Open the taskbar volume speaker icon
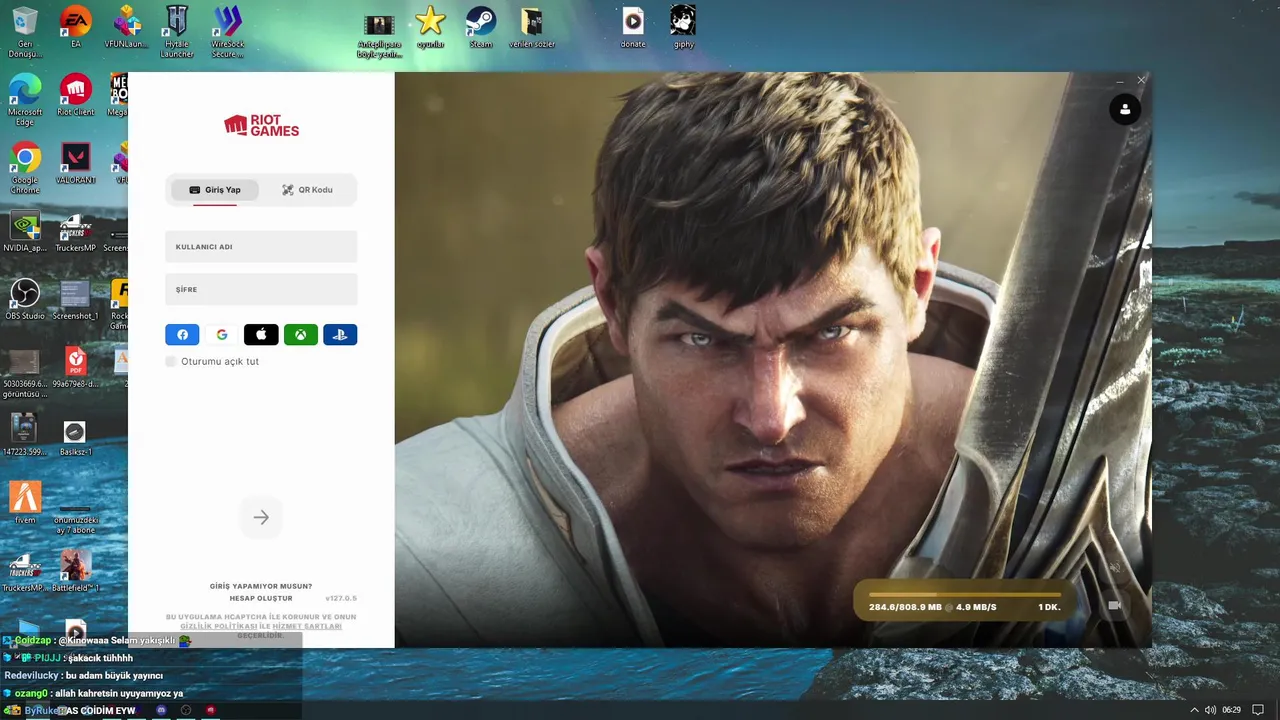Viewport: 1280px width, 720px height. (x=1211, y=710)
